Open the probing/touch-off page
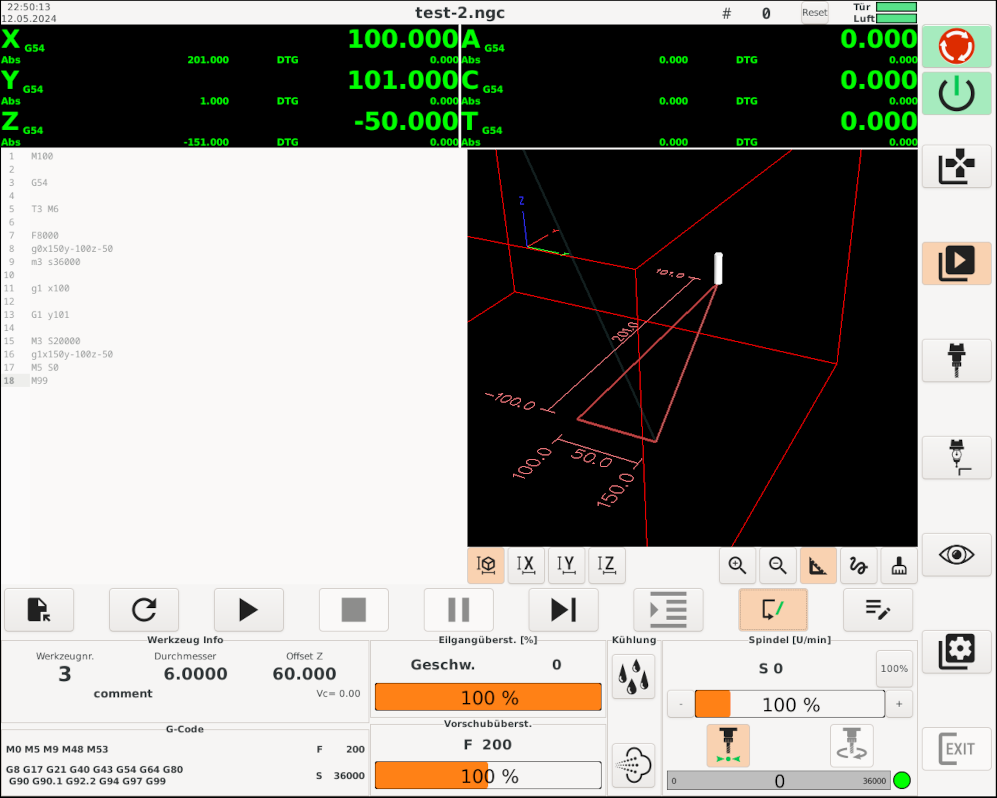Screen dimensions: 997x798 pyautogui.click(x=956, y=457)
